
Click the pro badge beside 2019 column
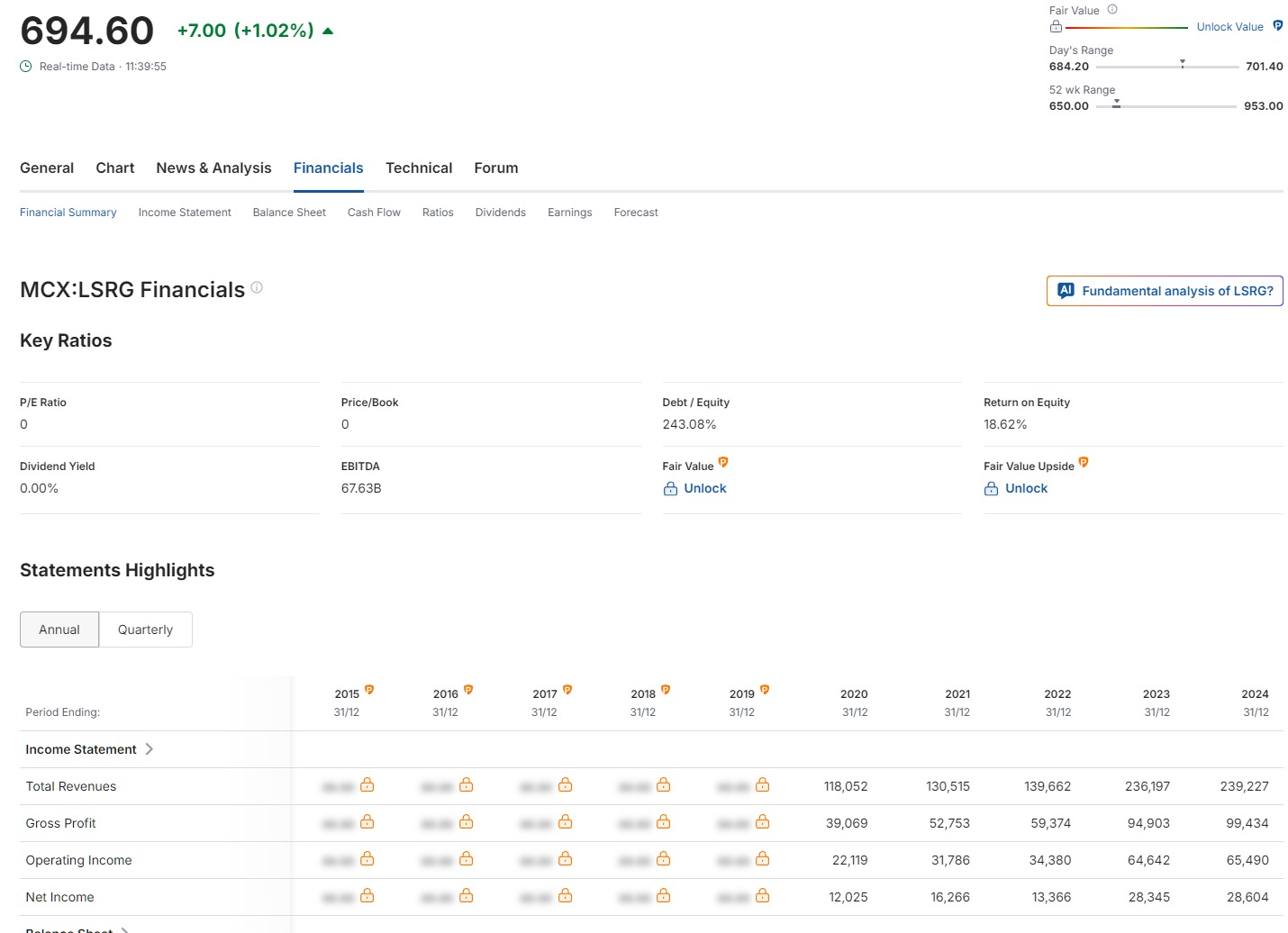point(765,690)
